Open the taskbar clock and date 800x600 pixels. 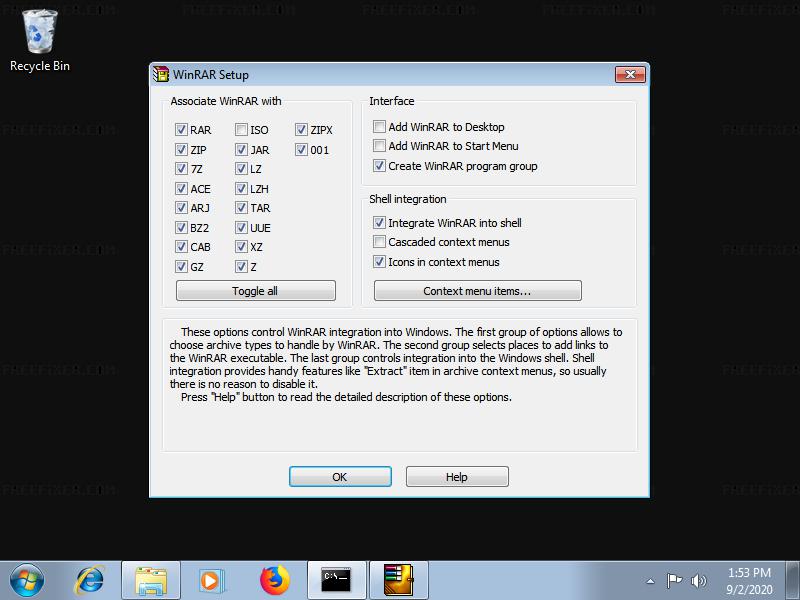pos(749,581)
